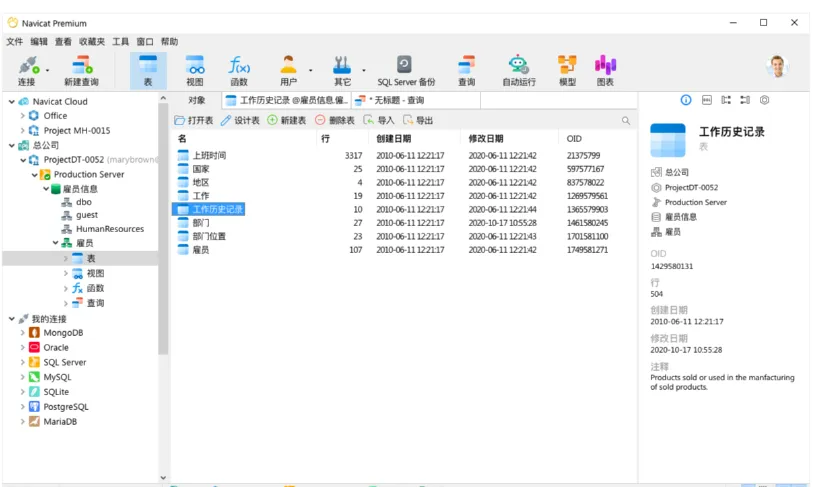Select the 上班时间 table row
The image size is (828, 487).
click(x=404, y=155)
